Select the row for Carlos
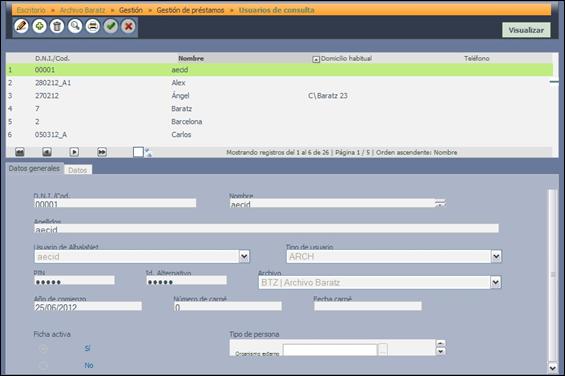 [x=279, y=135]
